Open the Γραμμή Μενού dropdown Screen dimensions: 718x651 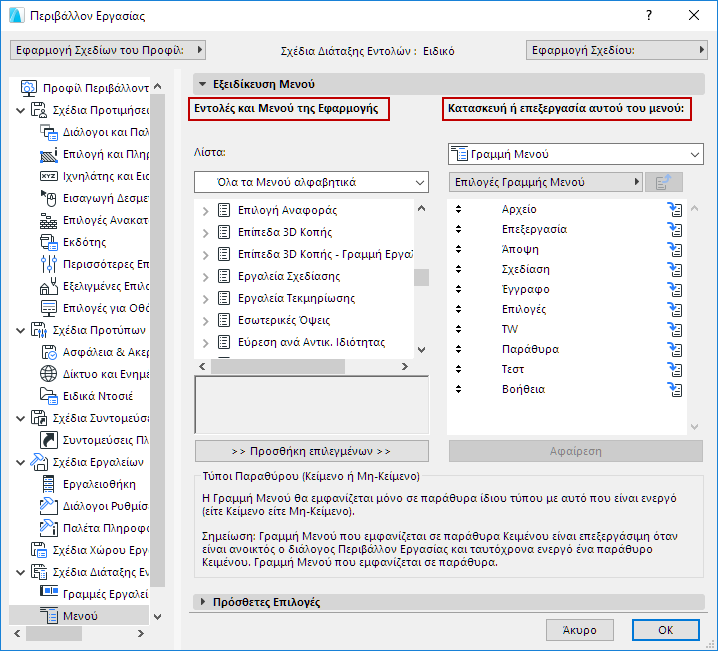coord(576,154)
